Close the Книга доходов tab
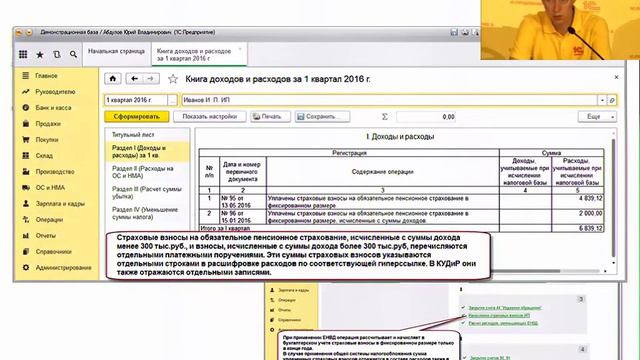 [240, 49]
